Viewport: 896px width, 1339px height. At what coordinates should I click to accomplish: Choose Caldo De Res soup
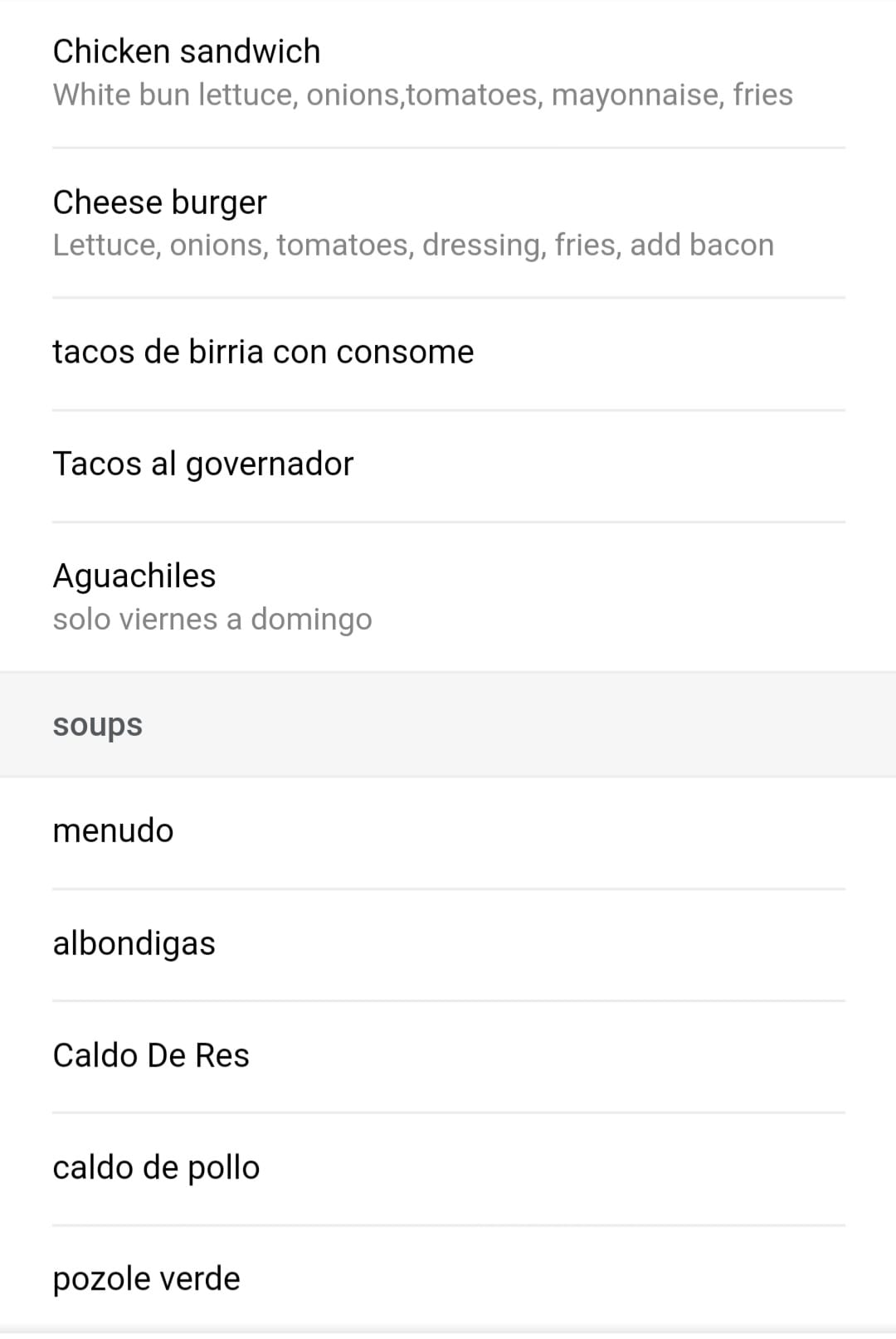(x=151, y=1055)
